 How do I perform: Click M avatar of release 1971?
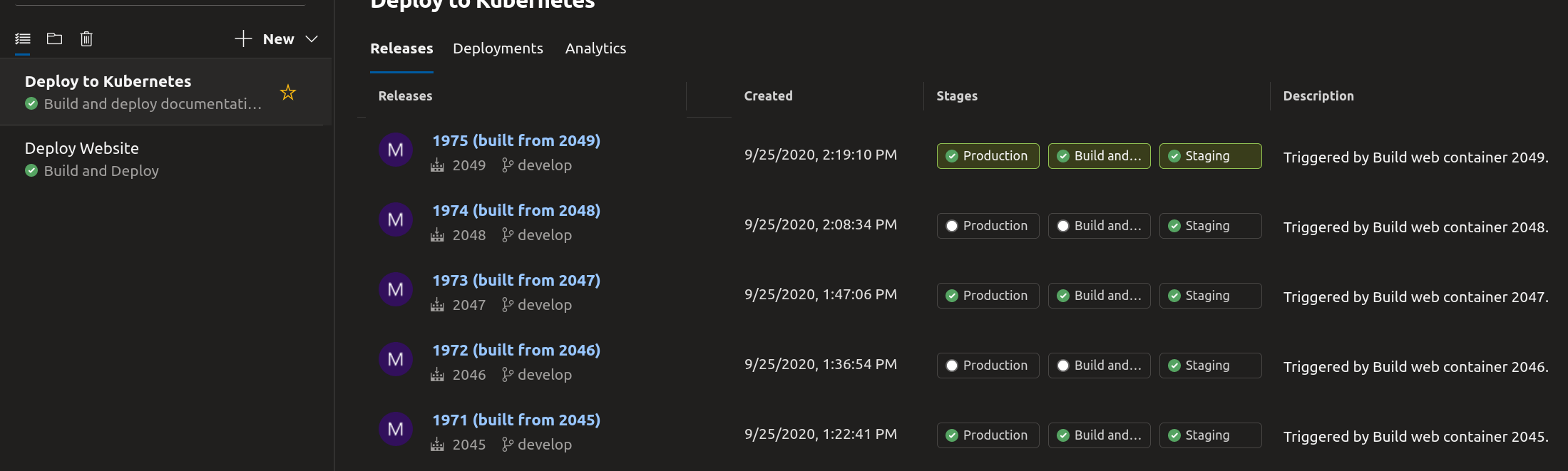coord(396,429)
